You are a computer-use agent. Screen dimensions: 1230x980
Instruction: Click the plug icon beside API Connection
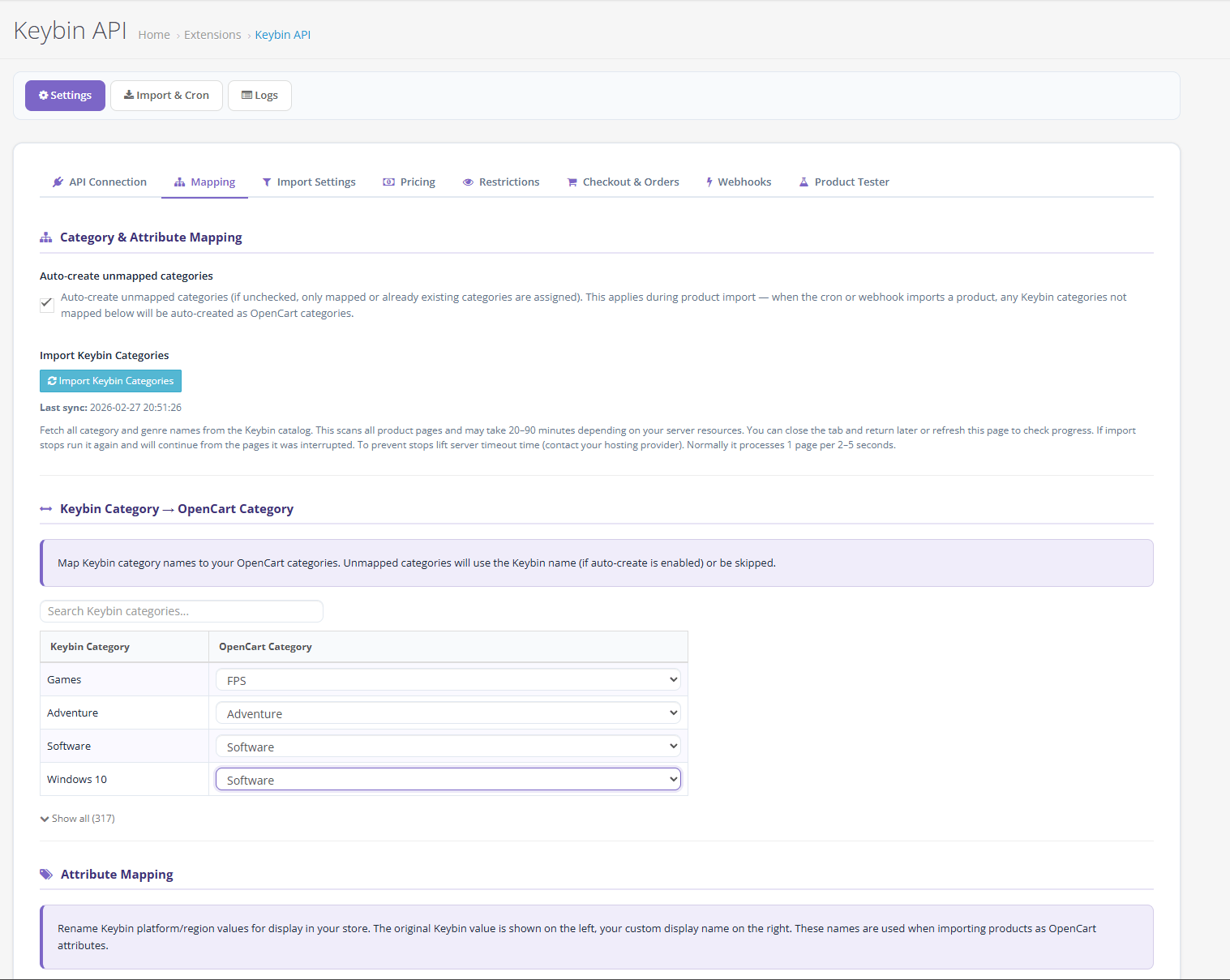[58, 182]
